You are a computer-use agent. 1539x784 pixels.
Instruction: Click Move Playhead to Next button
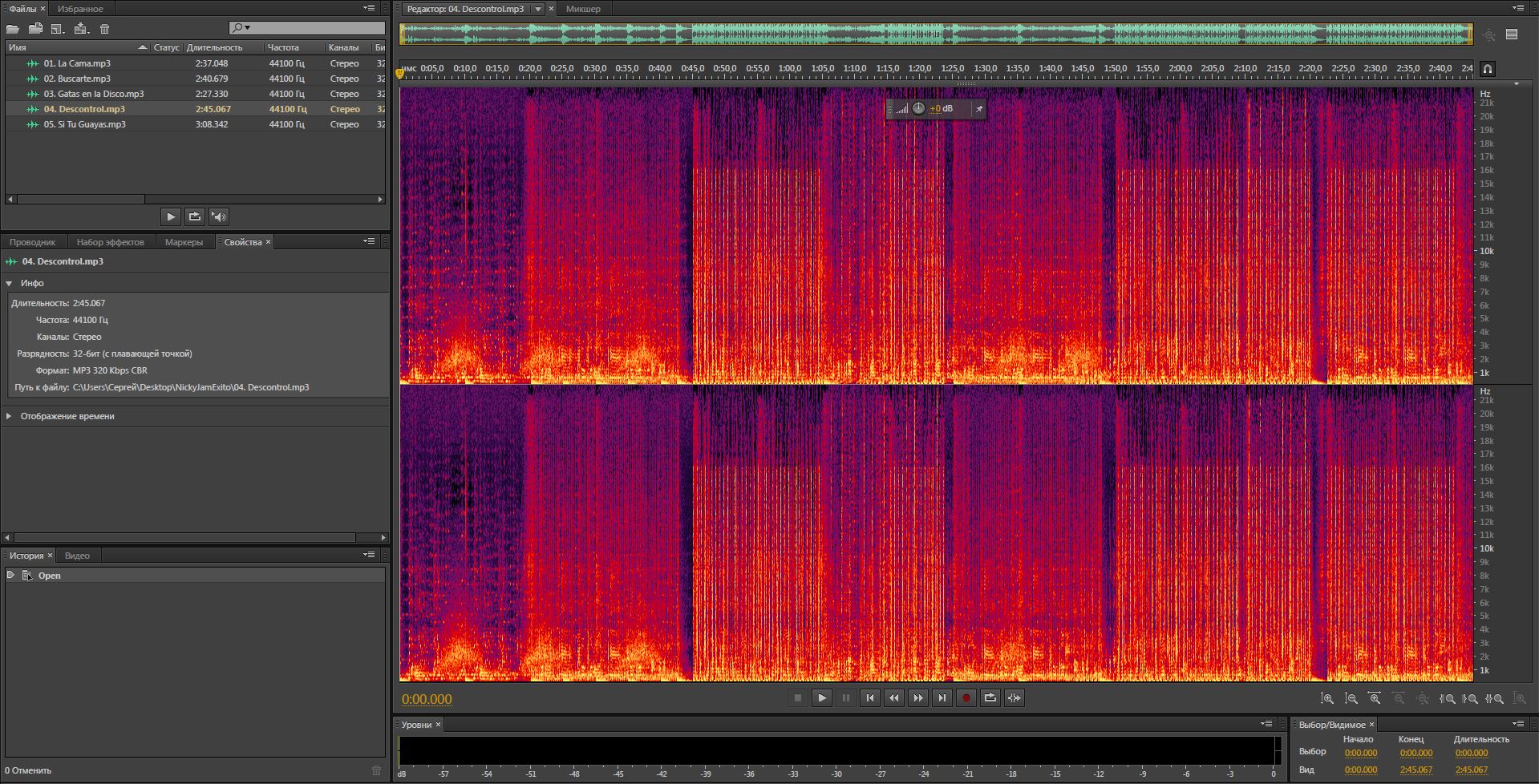(942, 698)
